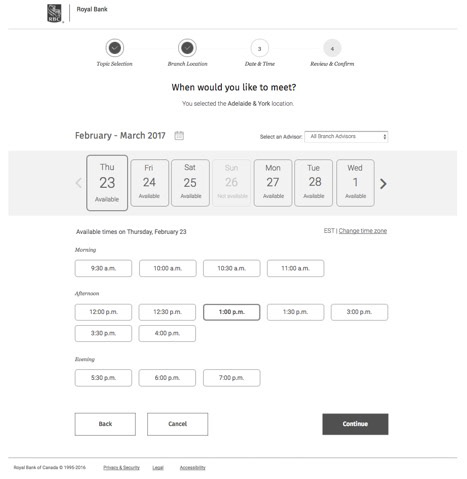Select Friday 24 date card
This screenshot has height=479, width=467.
(x=149, y=183)
